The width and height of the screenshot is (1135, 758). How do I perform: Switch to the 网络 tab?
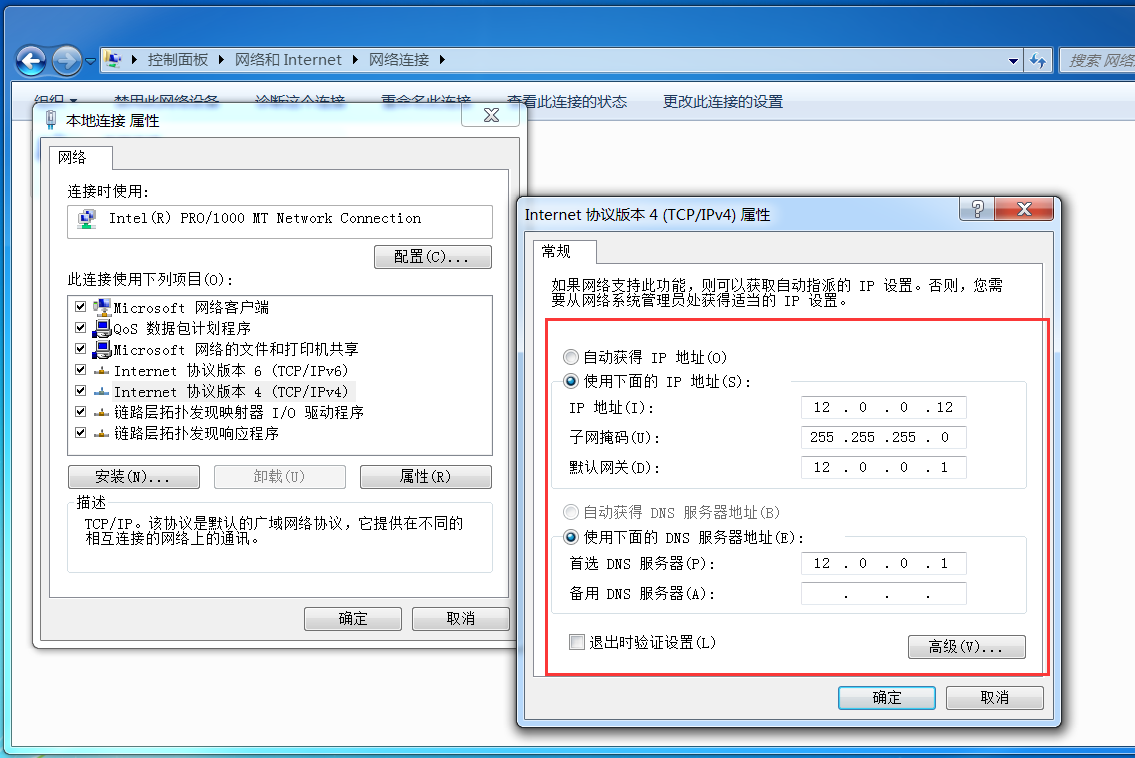(x=80, y=157)
